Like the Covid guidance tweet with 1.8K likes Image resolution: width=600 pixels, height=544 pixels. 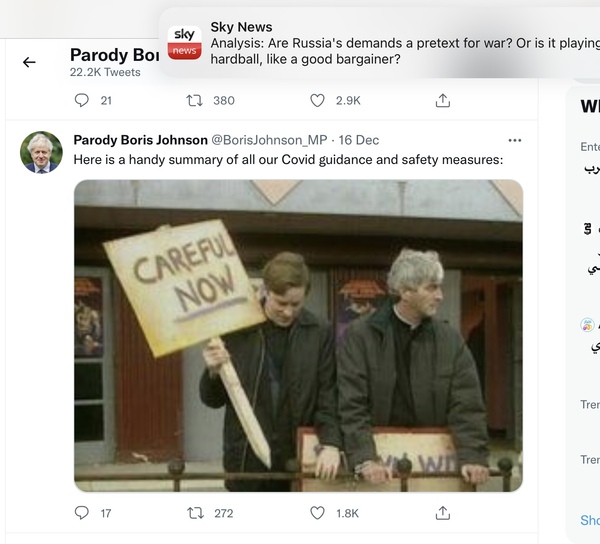tap(317, 513)
